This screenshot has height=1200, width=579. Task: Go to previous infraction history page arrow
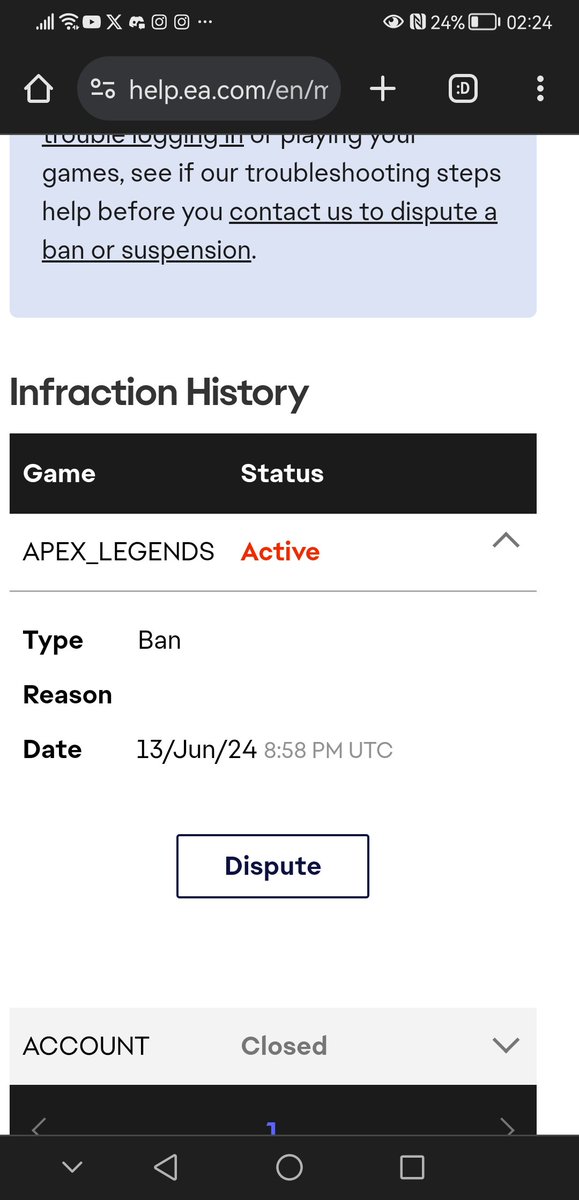(x=38, y=1127)
